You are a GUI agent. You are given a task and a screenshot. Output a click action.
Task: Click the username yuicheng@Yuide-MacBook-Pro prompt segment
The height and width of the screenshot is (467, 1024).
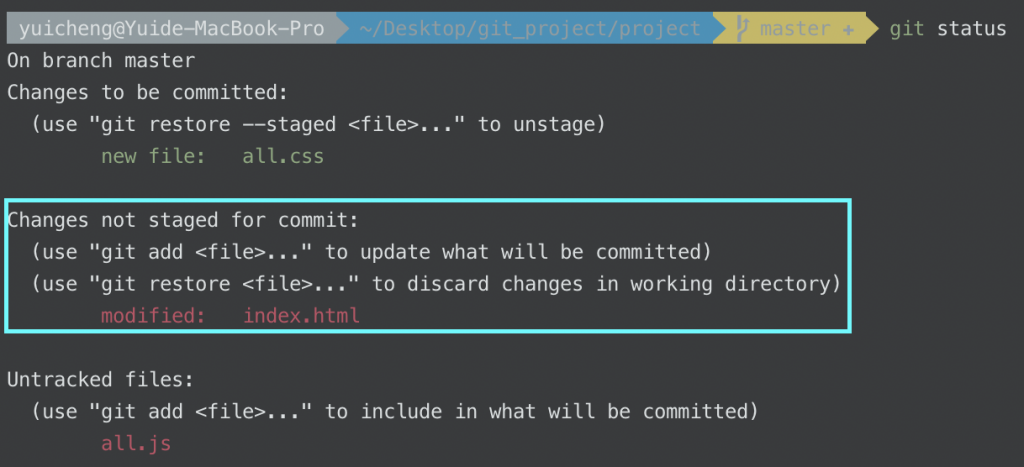coord(171,29)
